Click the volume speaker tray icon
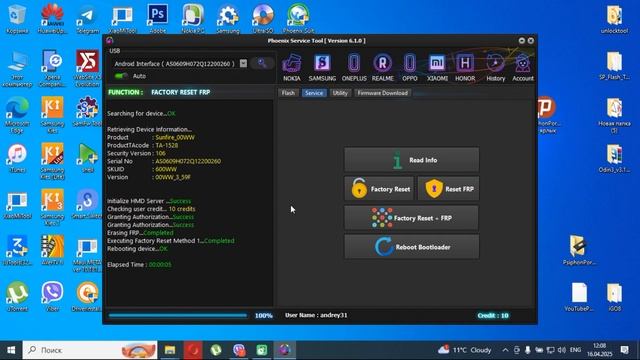640x360 pixels. point(562,350)
